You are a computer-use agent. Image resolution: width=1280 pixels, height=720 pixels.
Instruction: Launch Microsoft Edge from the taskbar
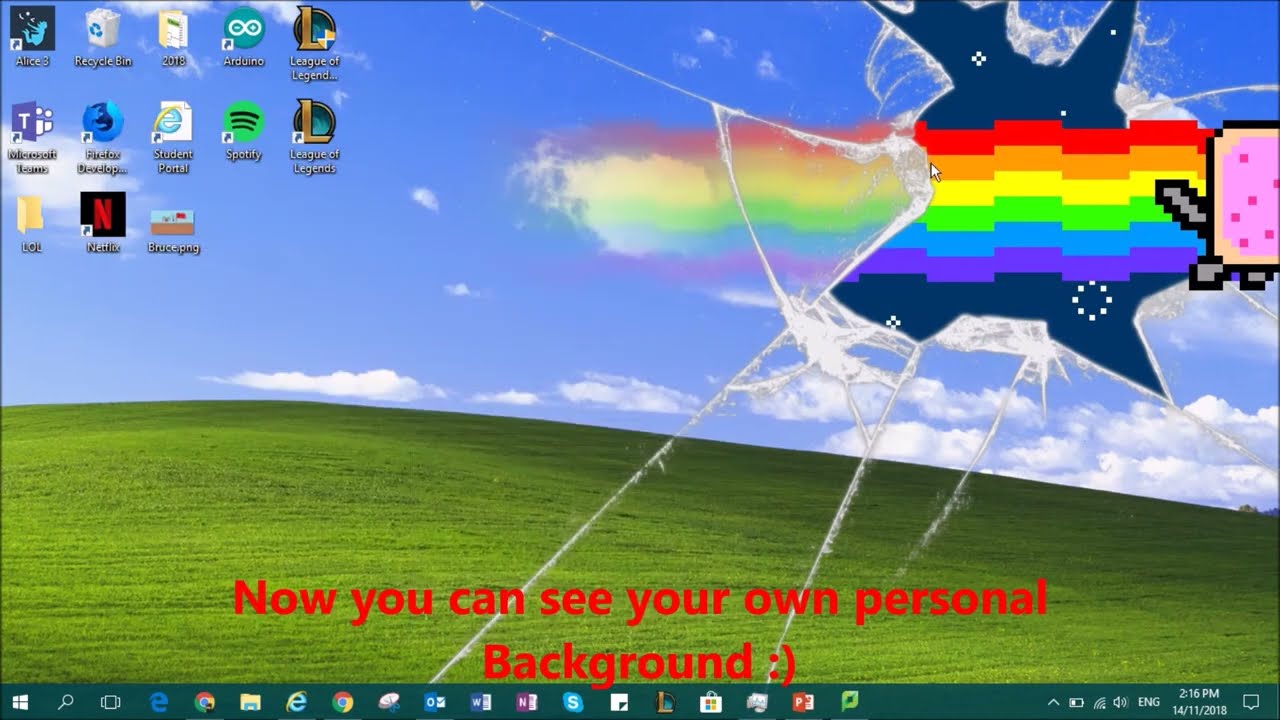click(x=159, y=702)
